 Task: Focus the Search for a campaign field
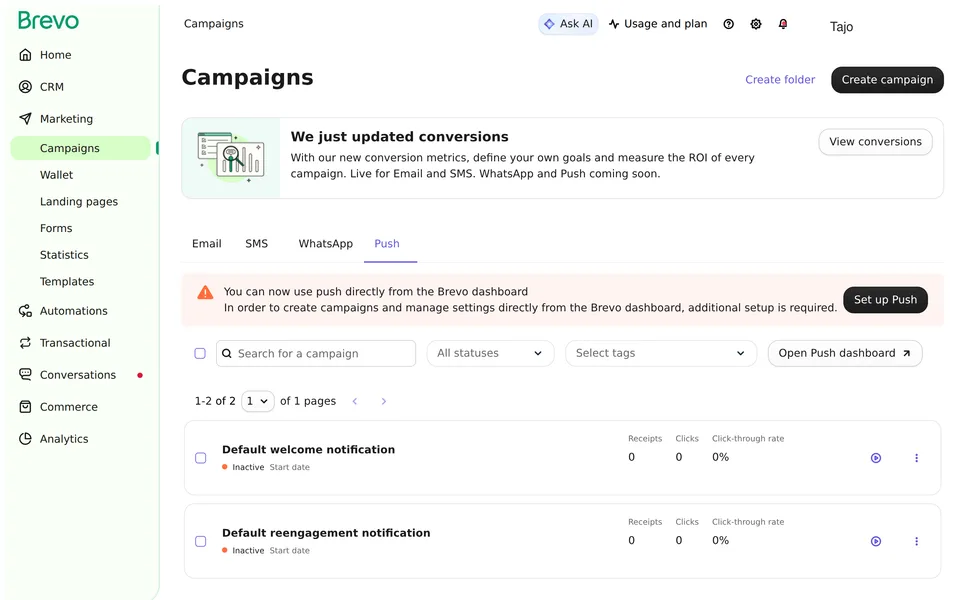[x=316, y=353]
